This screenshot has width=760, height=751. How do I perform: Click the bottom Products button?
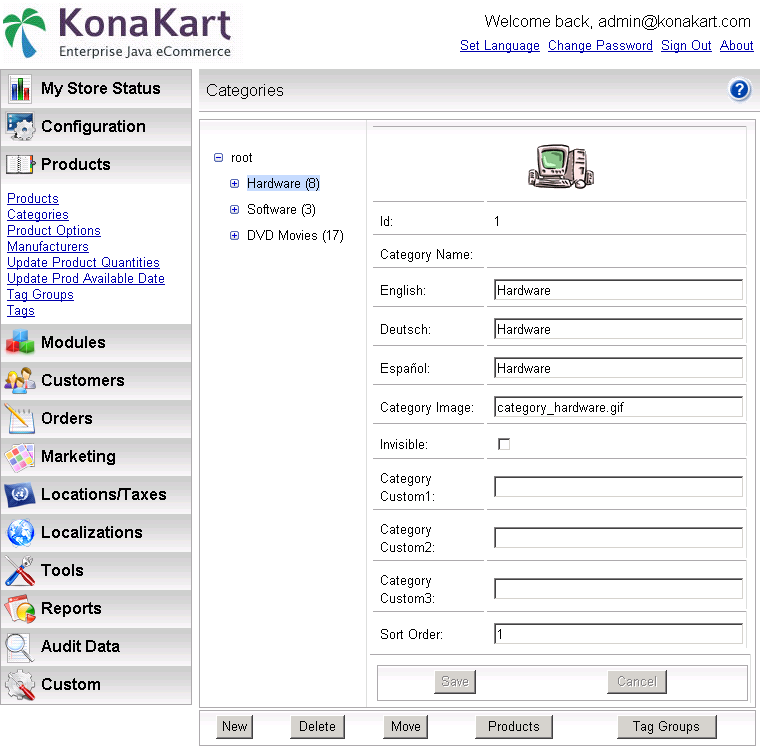point(514,726)
